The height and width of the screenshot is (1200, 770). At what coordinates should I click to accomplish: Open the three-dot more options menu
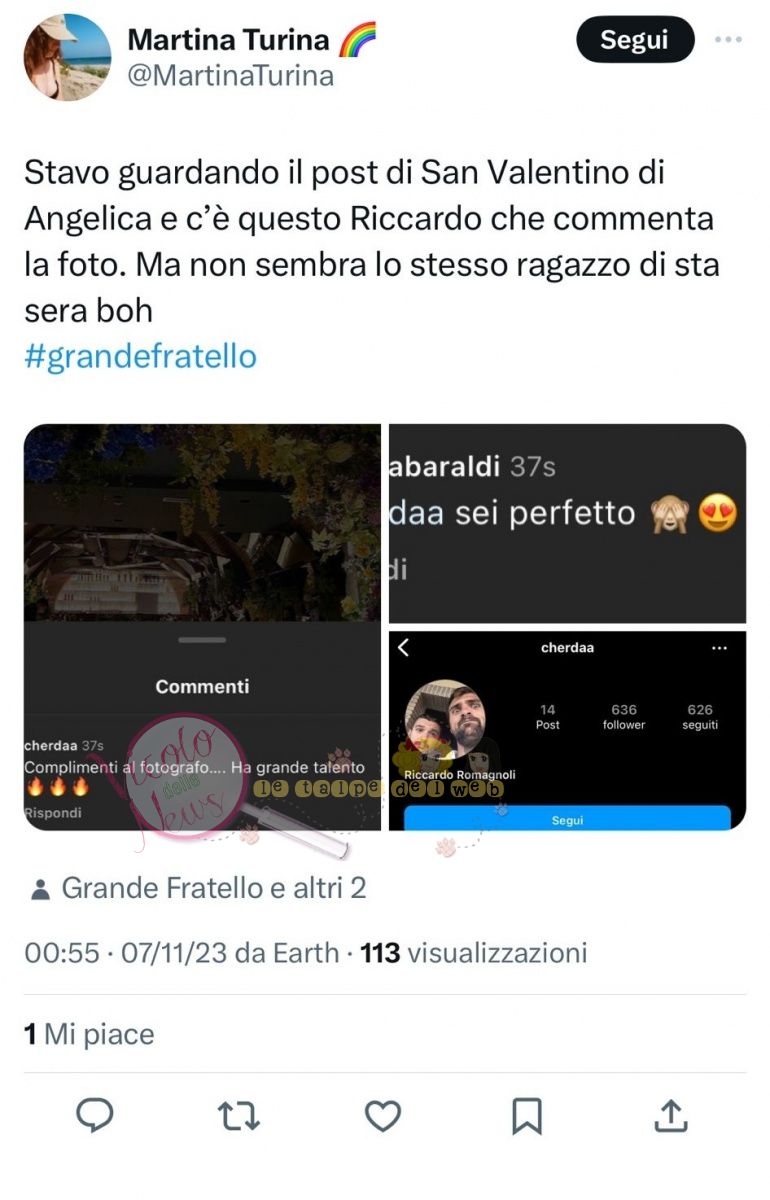tap(728, 41)
